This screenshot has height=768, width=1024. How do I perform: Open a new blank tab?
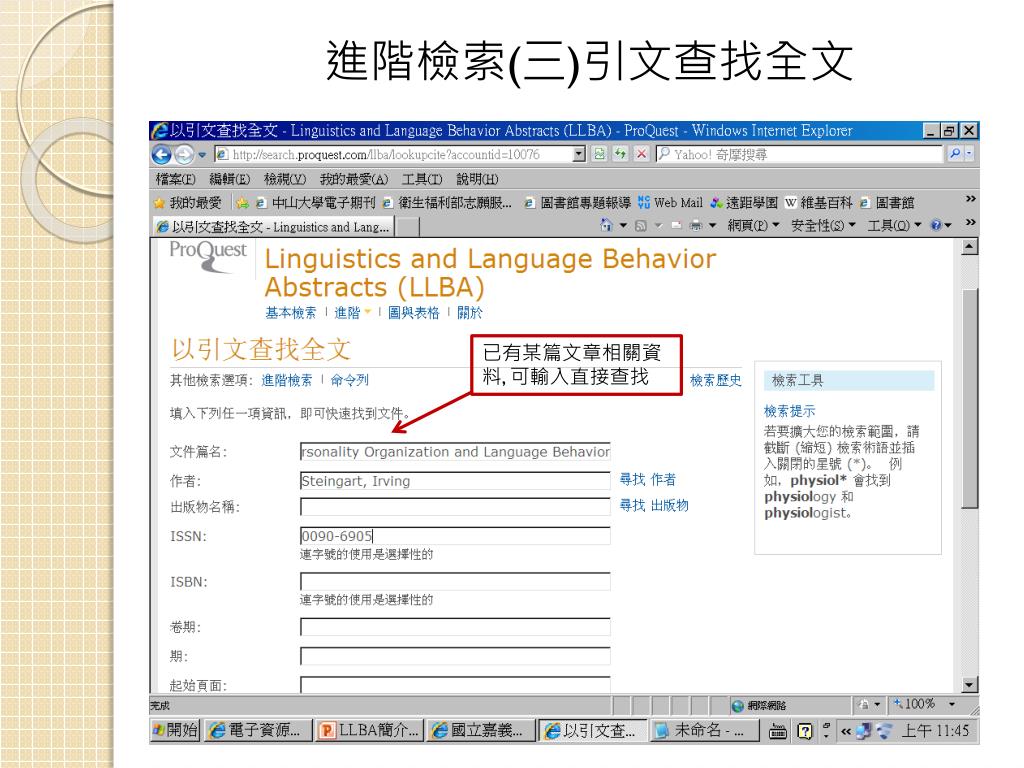(408, 227)
